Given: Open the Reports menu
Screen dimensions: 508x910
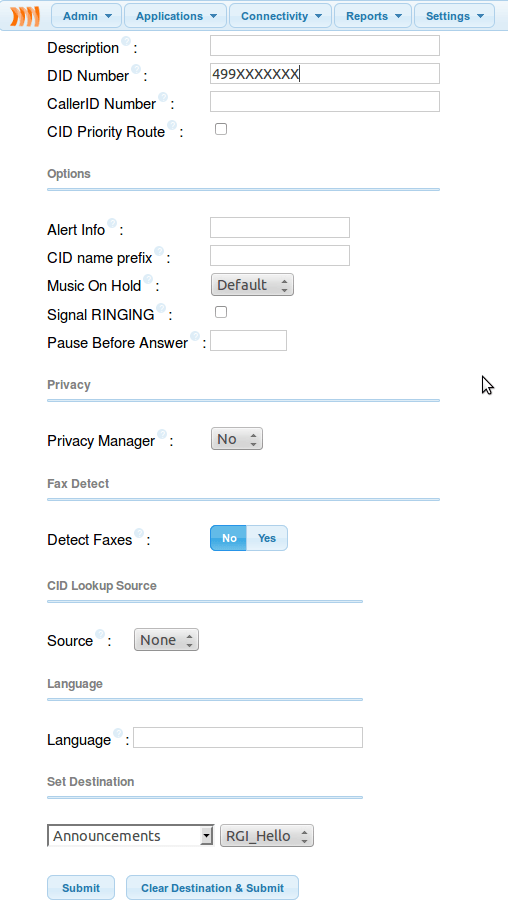Looking at the screenshot, I should 373,16.
